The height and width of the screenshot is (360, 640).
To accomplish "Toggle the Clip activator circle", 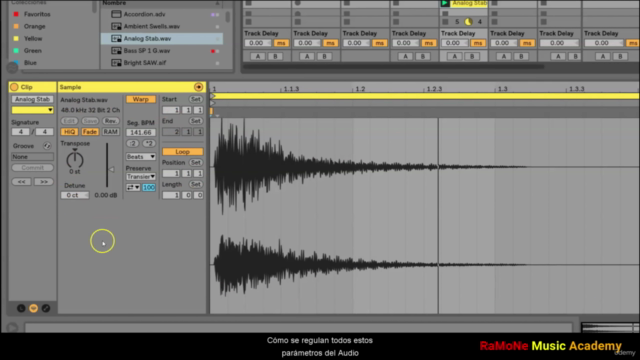I will coord(14,87).
